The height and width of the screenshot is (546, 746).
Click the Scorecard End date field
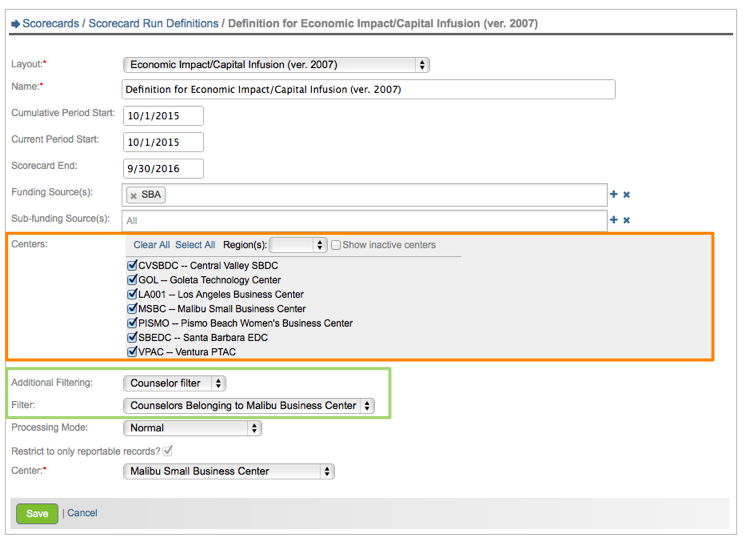pos(163,168)
